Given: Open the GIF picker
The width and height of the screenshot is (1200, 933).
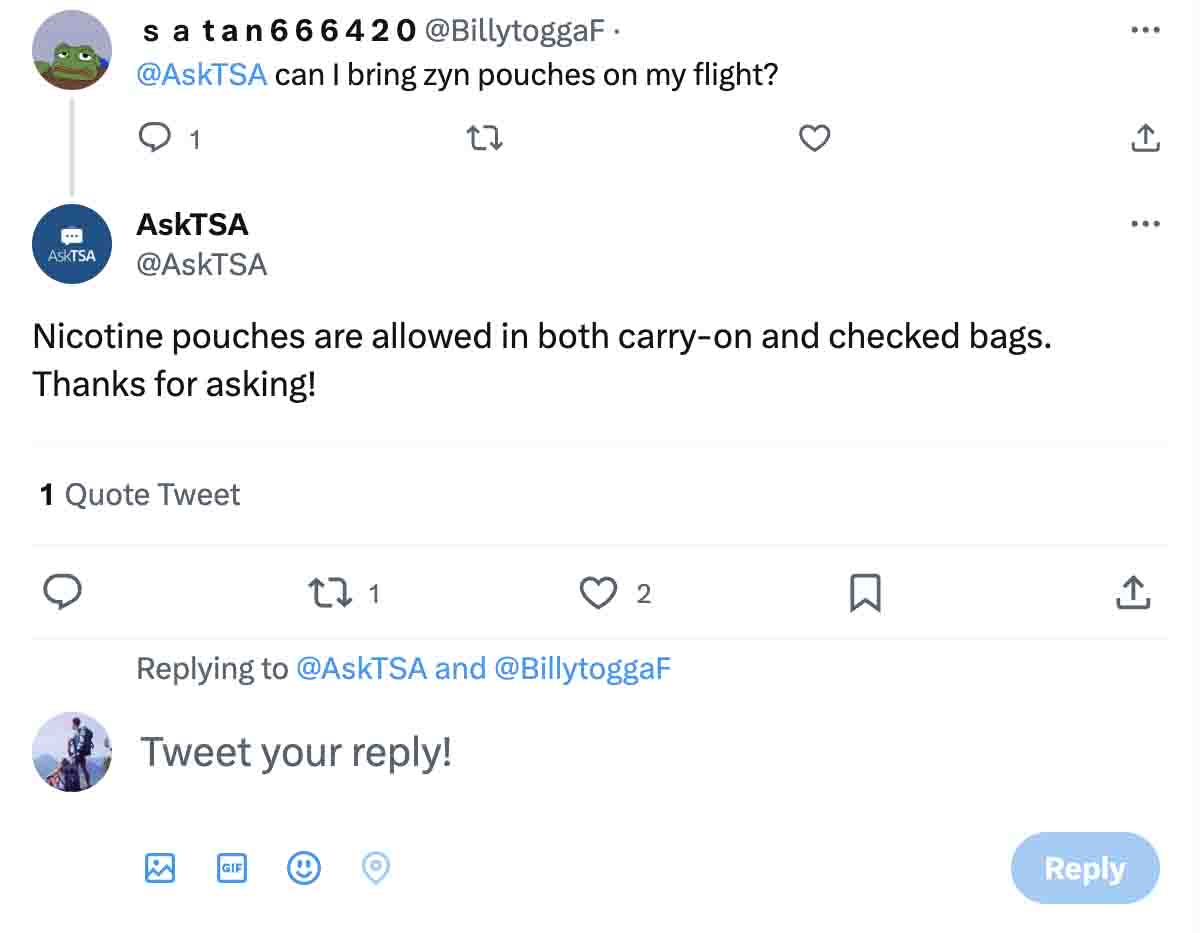Looking at the screenshot, I should [232, 868].
